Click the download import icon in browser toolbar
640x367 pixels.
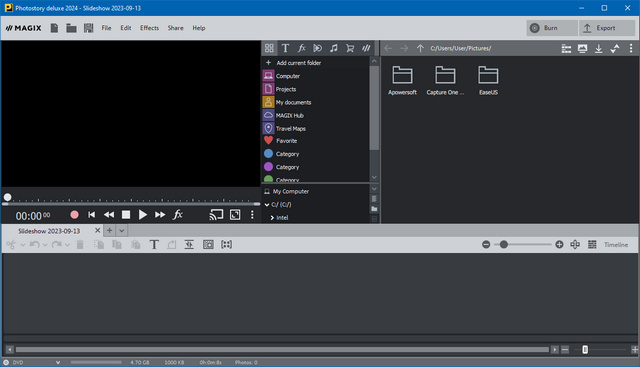(x=598, y=49)
